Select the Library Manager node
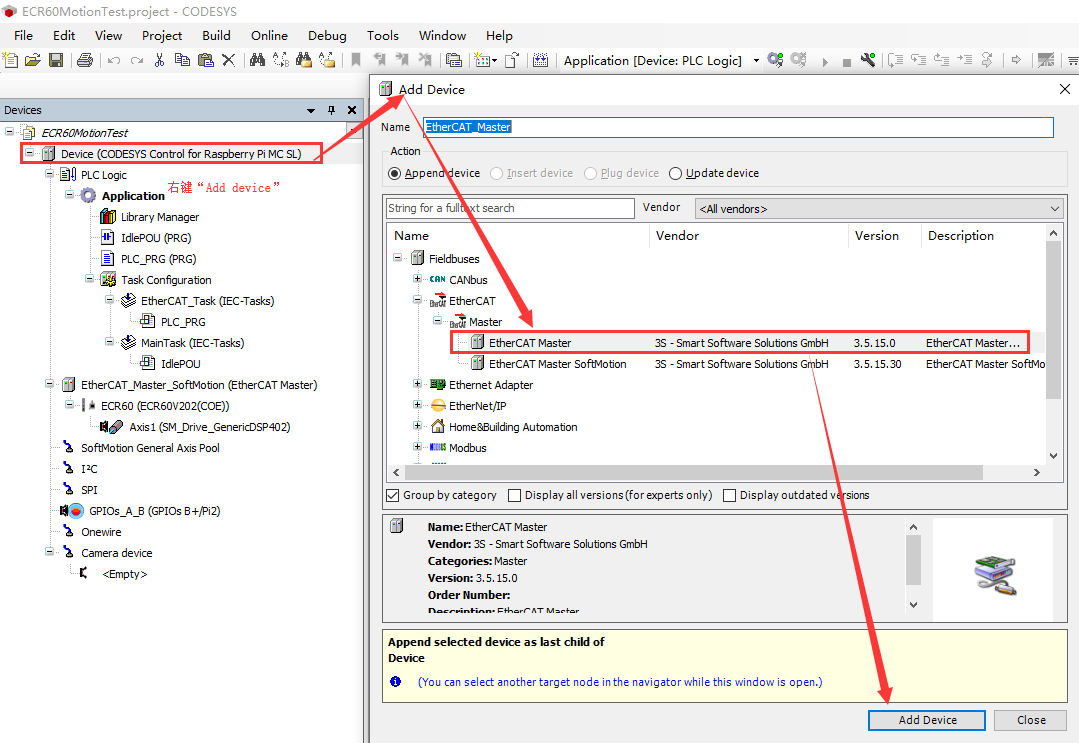 [160, 217]
